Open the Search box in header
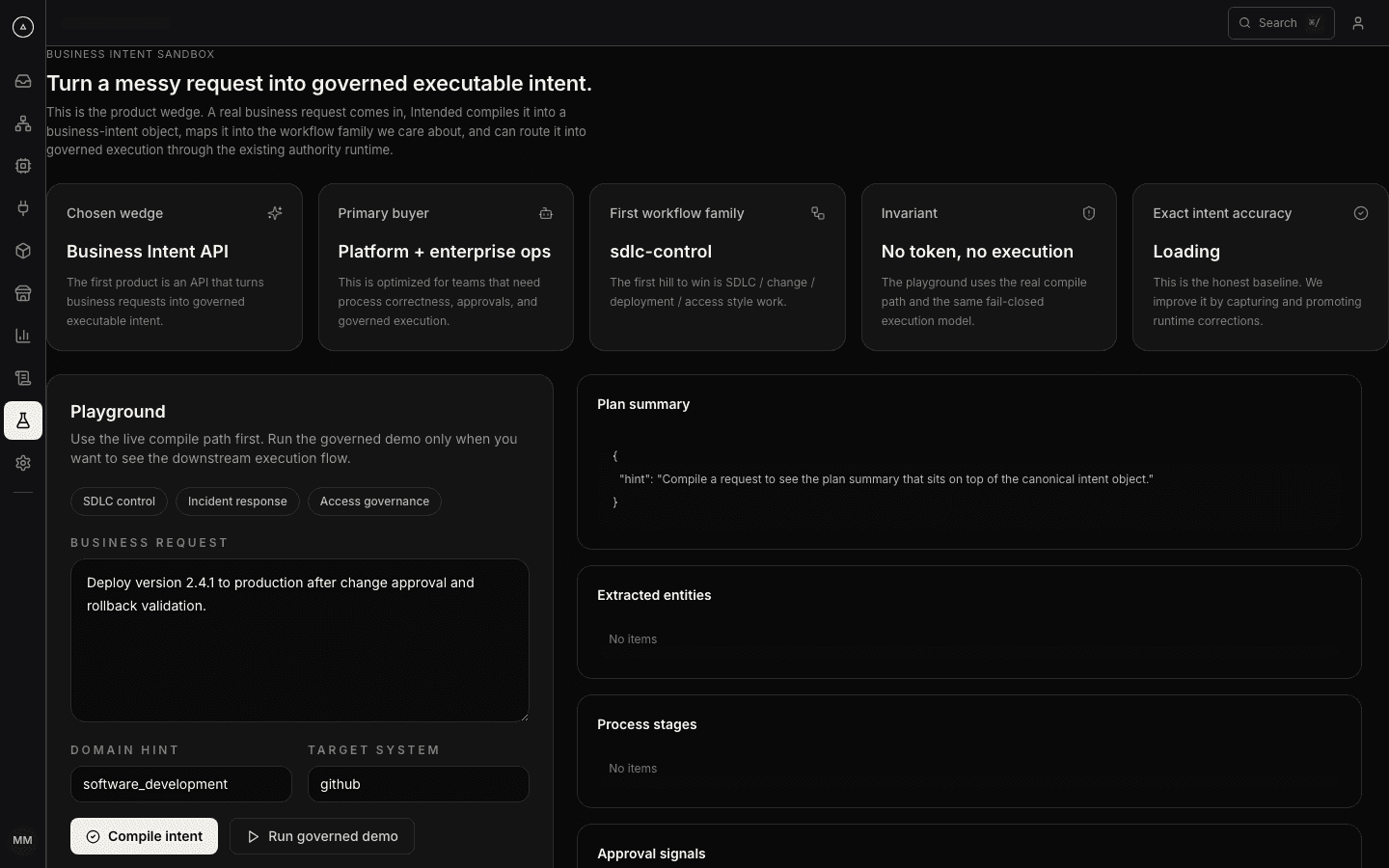 (1281, 23)
